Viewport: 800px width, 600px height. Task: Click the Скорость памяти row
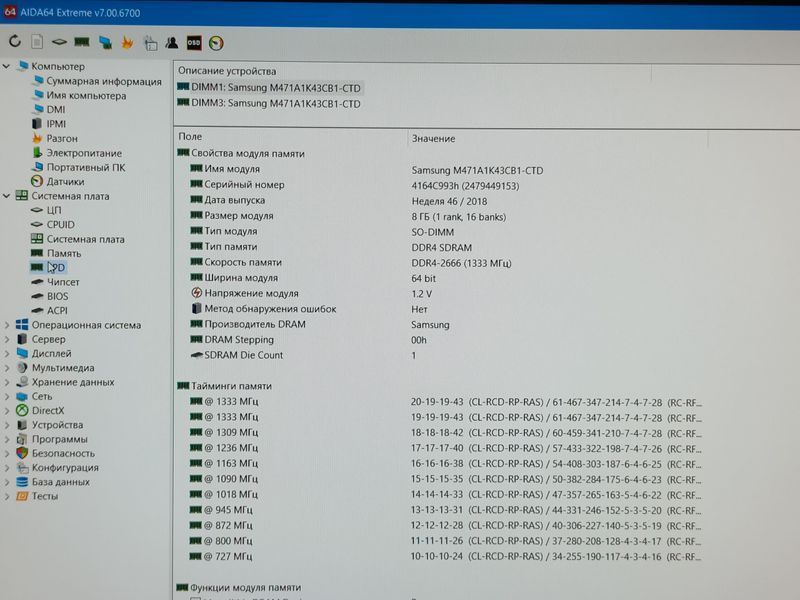tap(439, 263)
